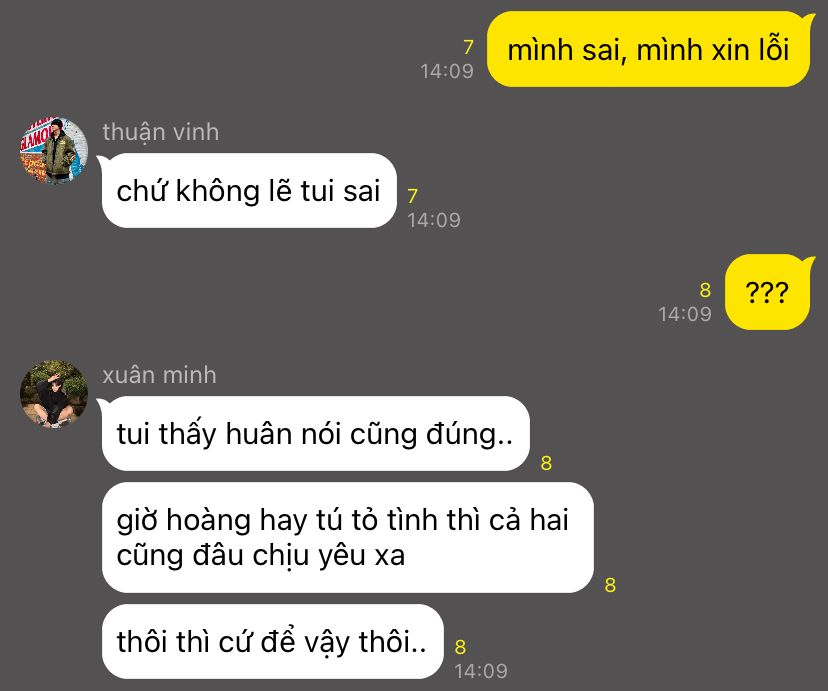Tap unread count 8 beside the 'yêu xa' message
Viewport: 828px width, 691px height.
tap(610, 585)
